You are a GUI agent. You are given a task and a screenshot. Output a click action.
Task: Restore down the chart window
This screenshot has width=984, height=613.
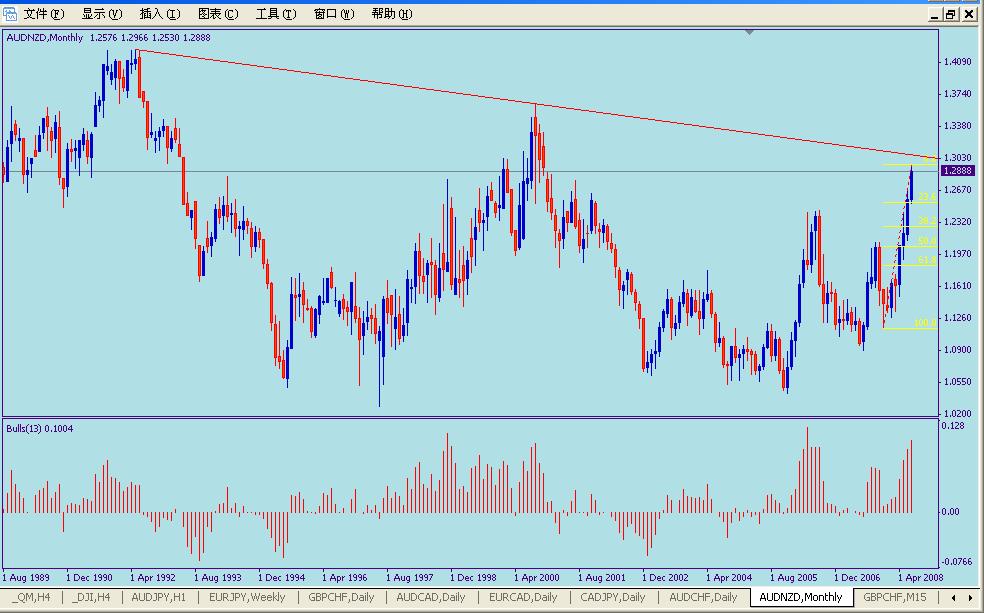[951, 14]
